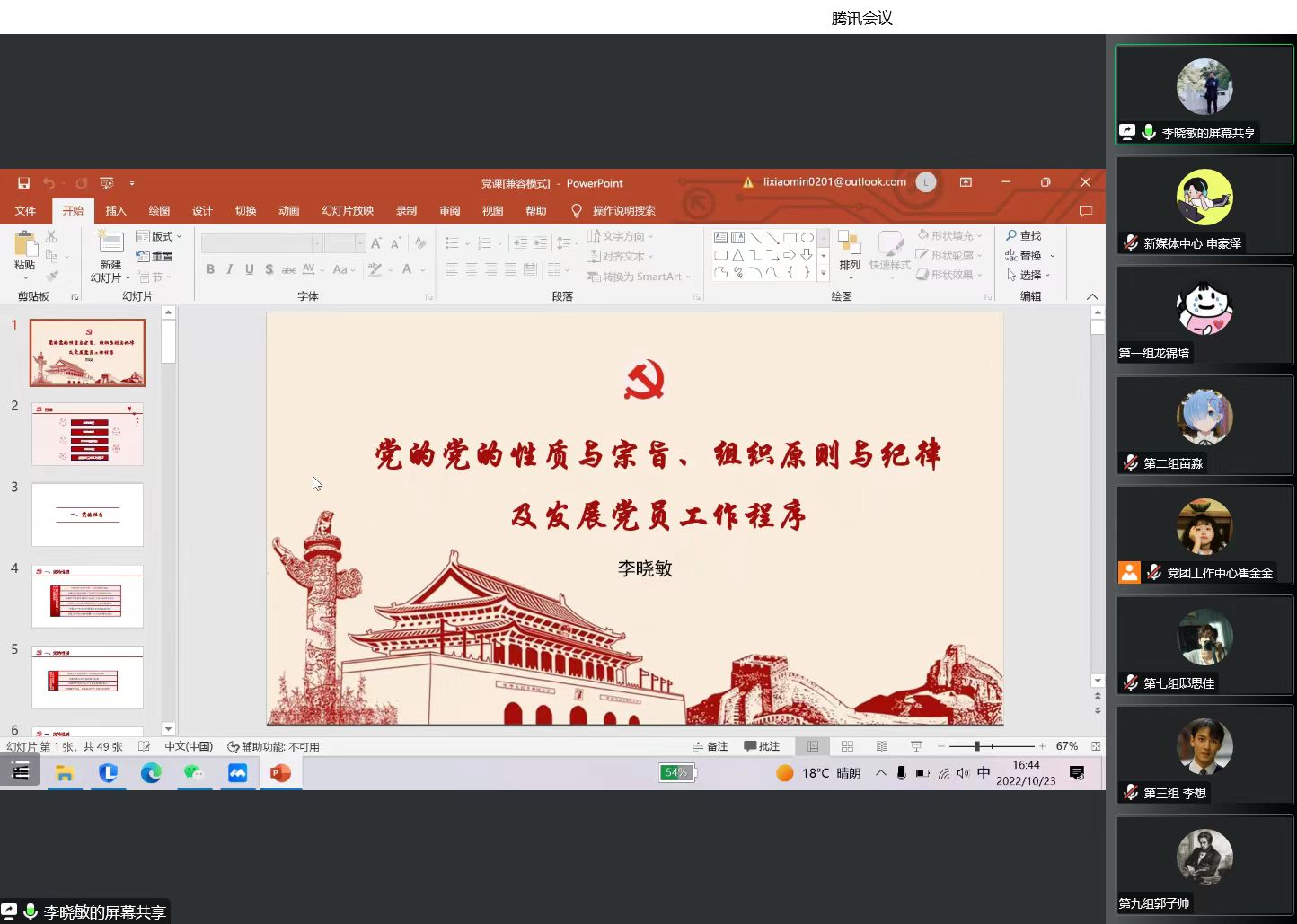Collapse the ribbon with chevron
The width and height of the screenshot is (1297, 924).
tap(1092, 296)
